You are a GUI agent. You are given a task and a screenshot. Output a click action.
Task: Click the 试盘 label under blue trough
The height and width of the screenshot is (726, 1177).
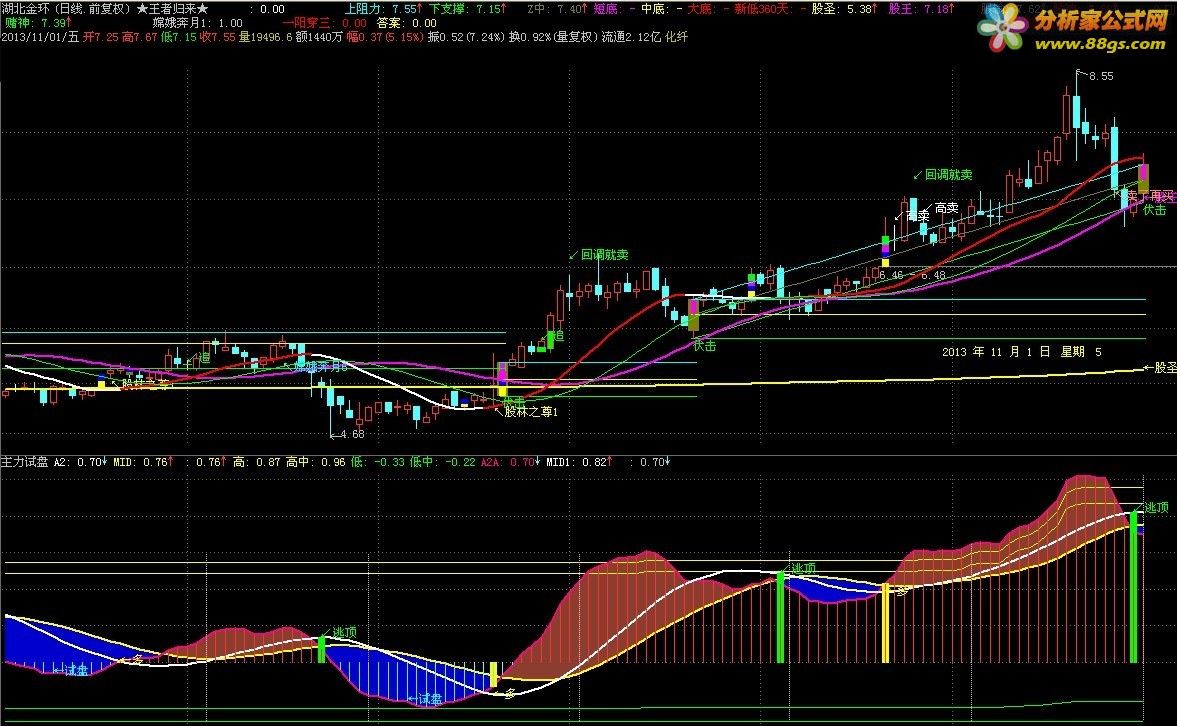(429, 699)
